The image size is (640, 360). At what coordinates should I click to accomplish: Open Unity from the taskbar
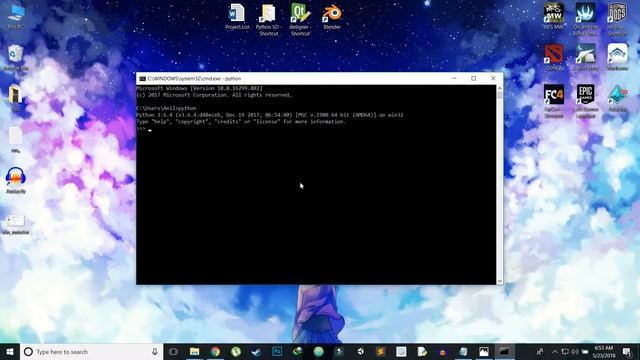[360, 351]
